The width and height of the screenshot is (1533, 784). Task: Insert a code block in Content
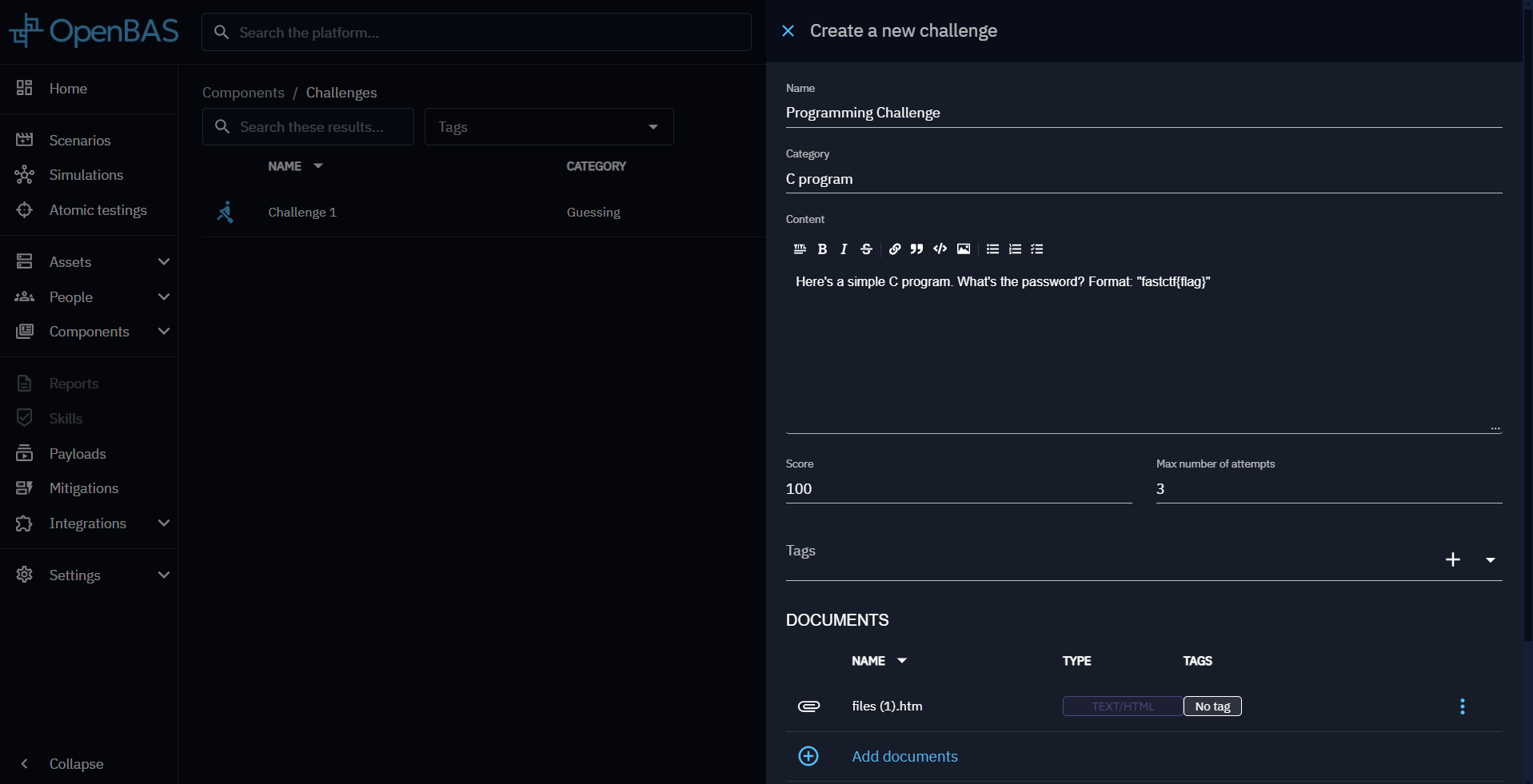(x=940, y=249)
